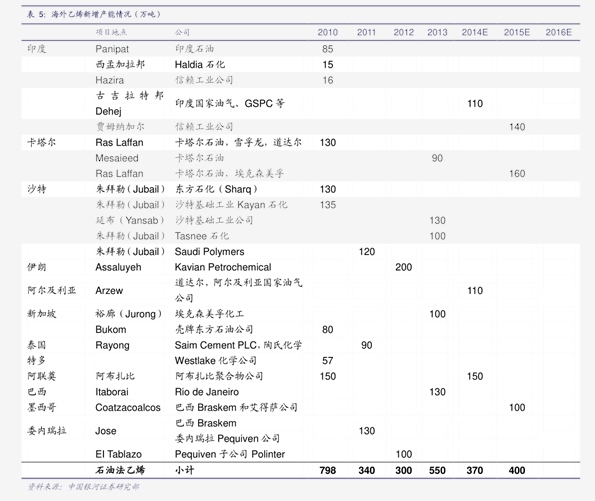Select the Hazira location cell
The image size is (595, 501).
(110, 80)
